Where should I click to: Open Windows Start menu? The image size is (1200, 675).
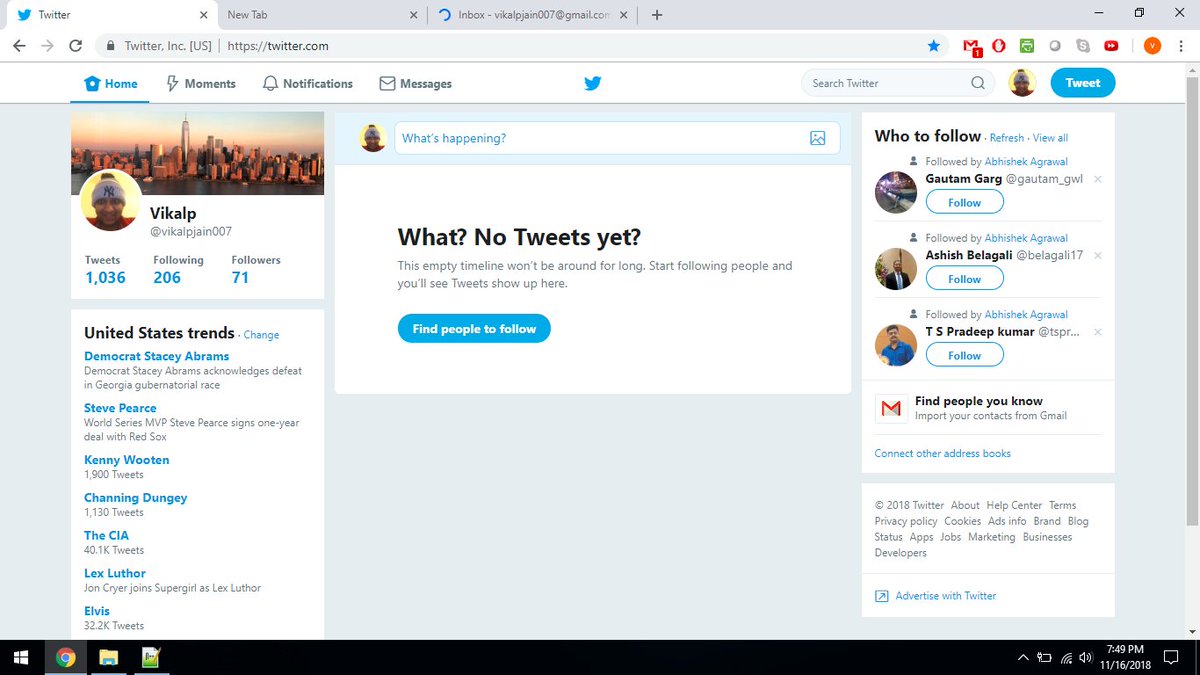coord(20,657)
